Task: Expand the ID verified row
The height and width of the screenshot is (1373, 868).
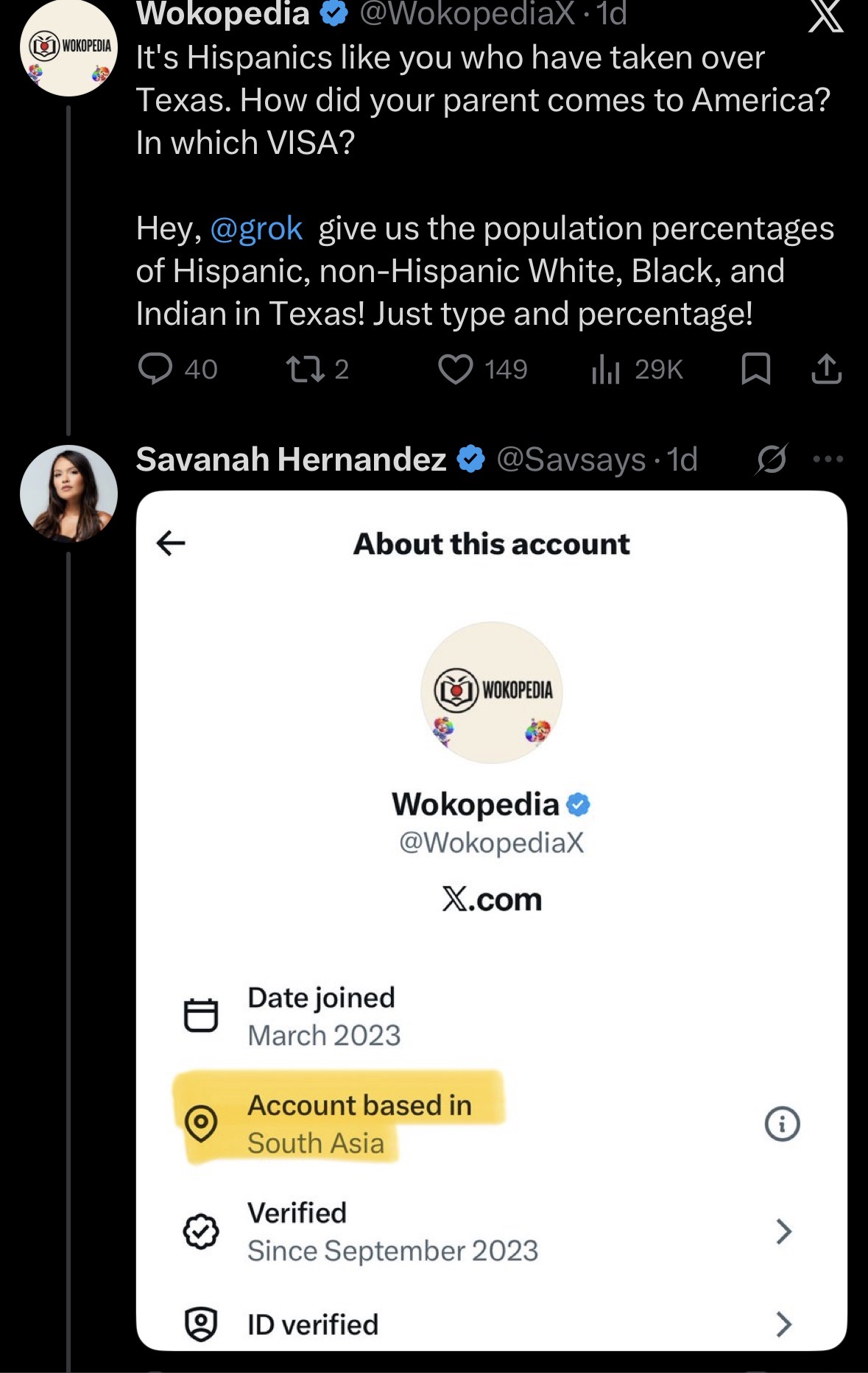Action: click(x=491, y=1324)
